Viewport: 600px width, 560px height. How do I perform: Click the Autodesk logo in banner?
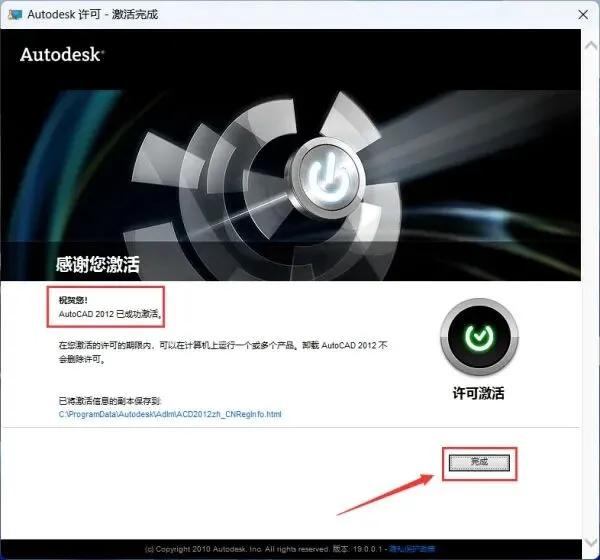(x=62, y=54)
